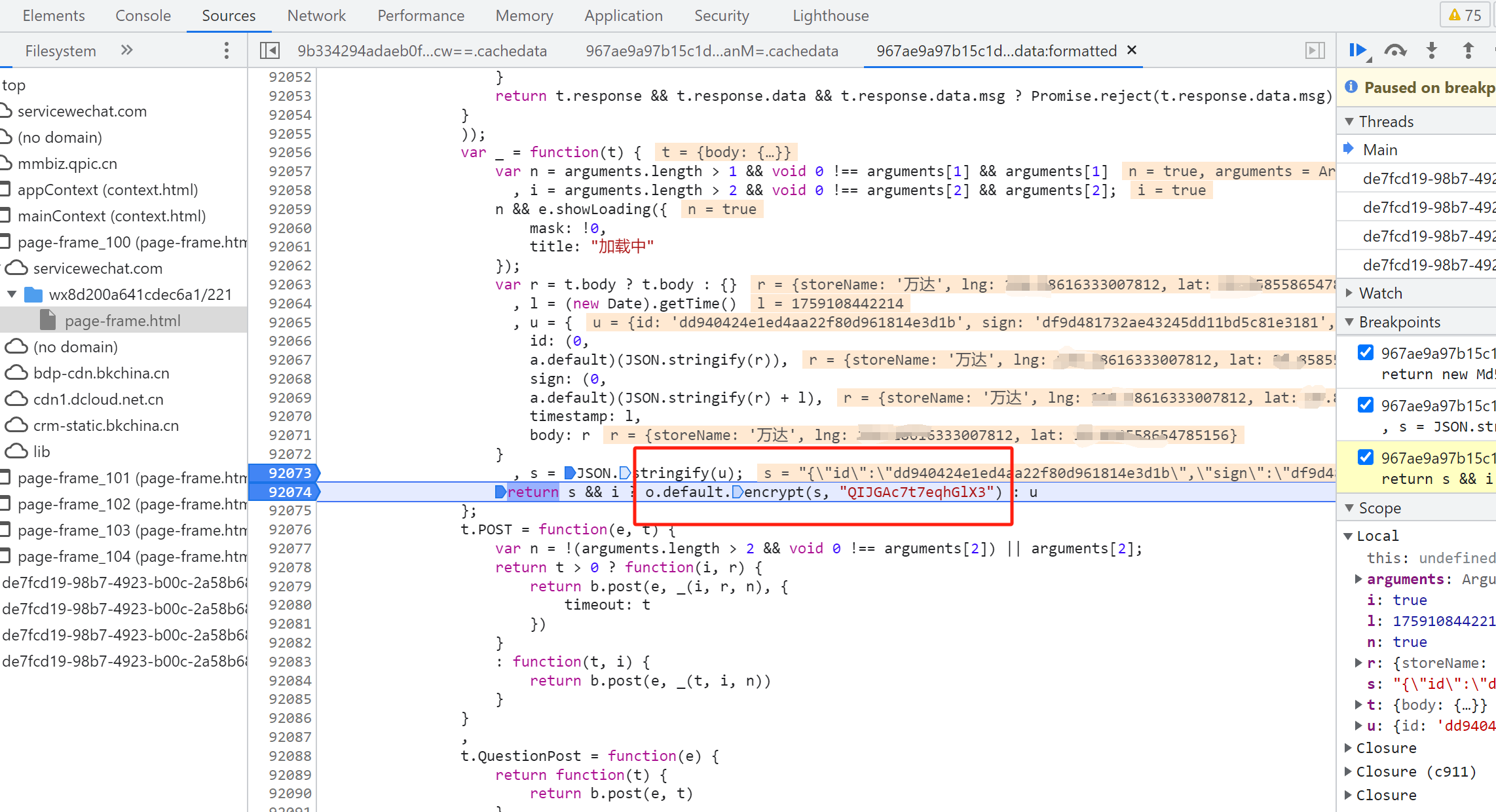1496x812 pixels.
Task: Resume script execution with play button
Action: [1358, 50]
